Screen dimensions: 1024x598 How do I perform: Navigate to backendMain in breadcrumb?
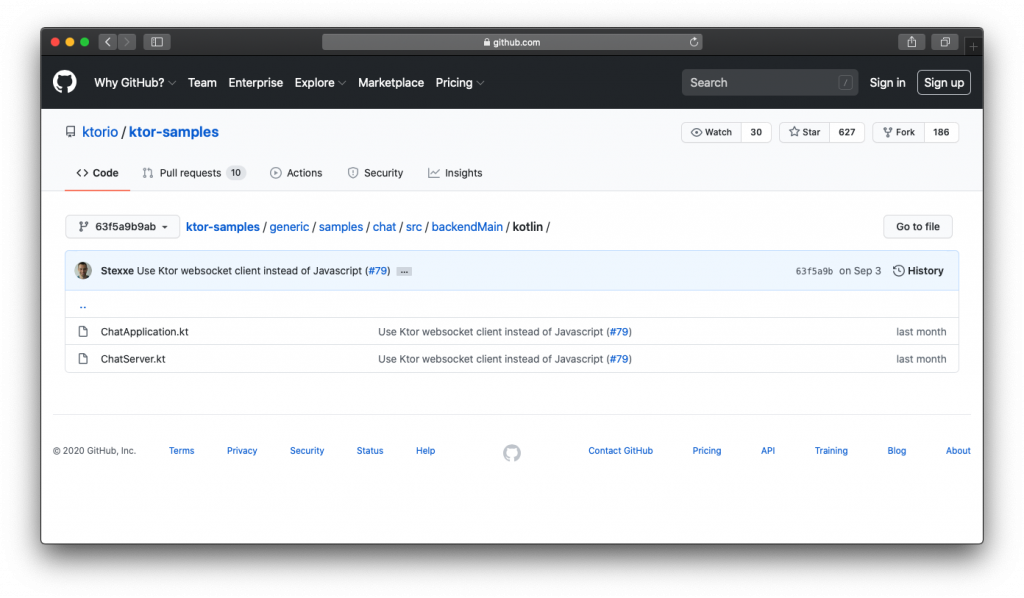click(x=467, y=227)
